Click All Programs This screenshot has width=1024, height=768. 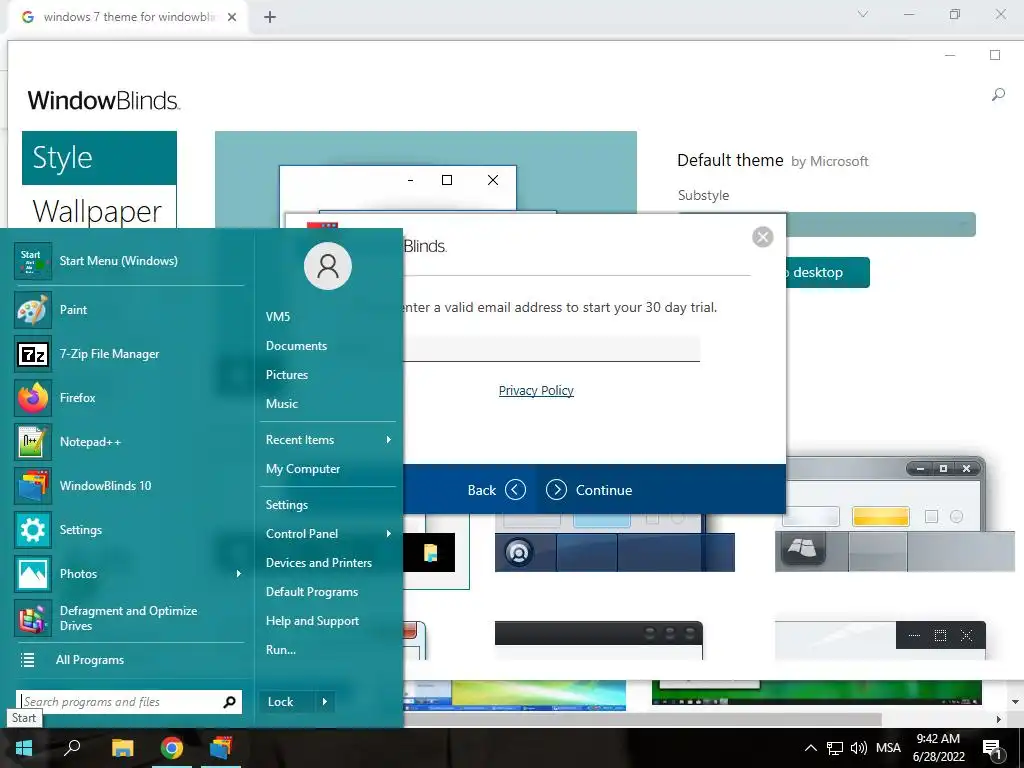click(x=90, y=660)
